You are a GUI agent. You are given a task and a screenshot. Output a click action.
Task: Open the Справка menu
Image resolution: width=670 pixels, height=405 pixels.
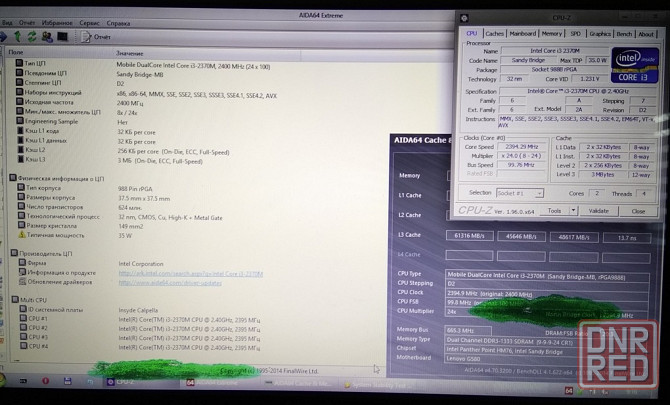(x=118, y=23)
